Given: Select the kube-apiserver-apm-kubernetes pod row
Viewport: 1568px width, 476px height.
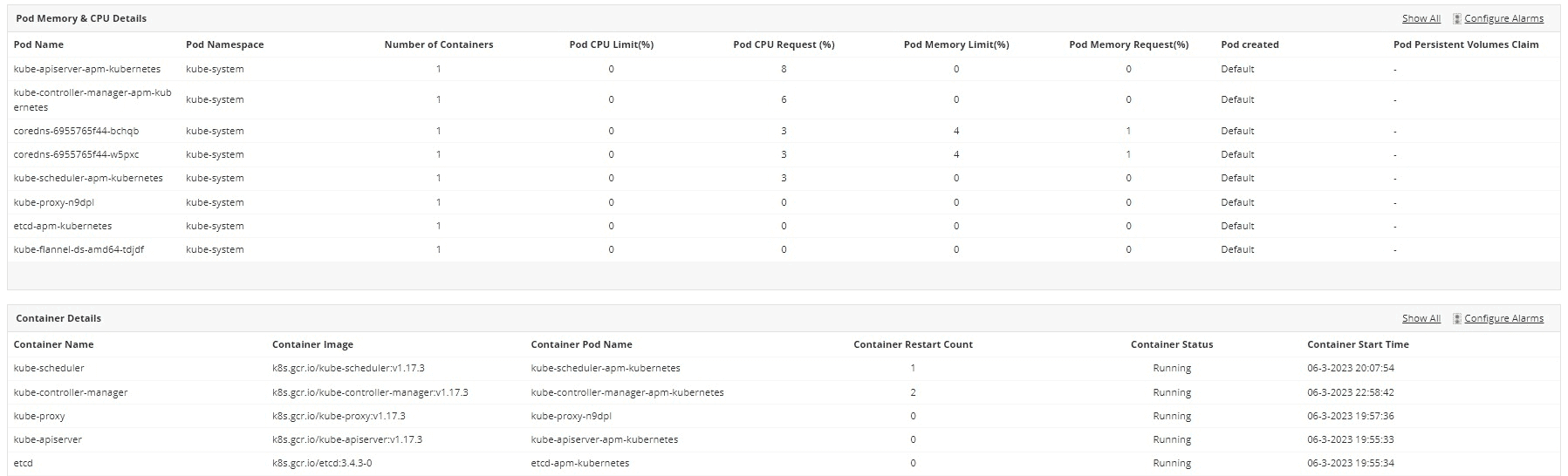Looking at the screenshot, I should 87,69.
